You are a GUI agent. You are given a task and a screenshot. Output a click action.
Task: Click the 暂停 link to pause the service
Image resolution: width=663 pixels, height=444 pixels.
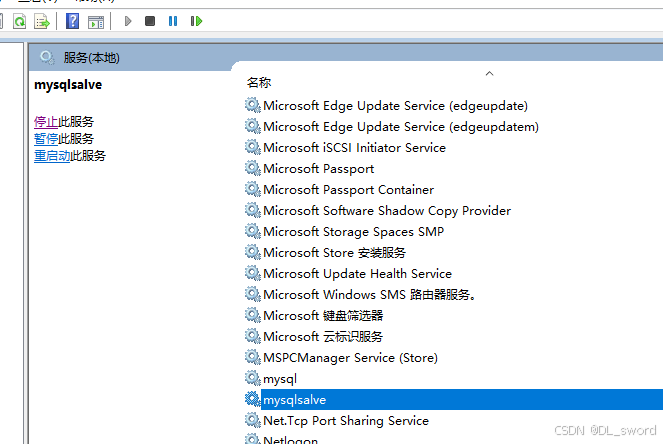pos(46,139)
